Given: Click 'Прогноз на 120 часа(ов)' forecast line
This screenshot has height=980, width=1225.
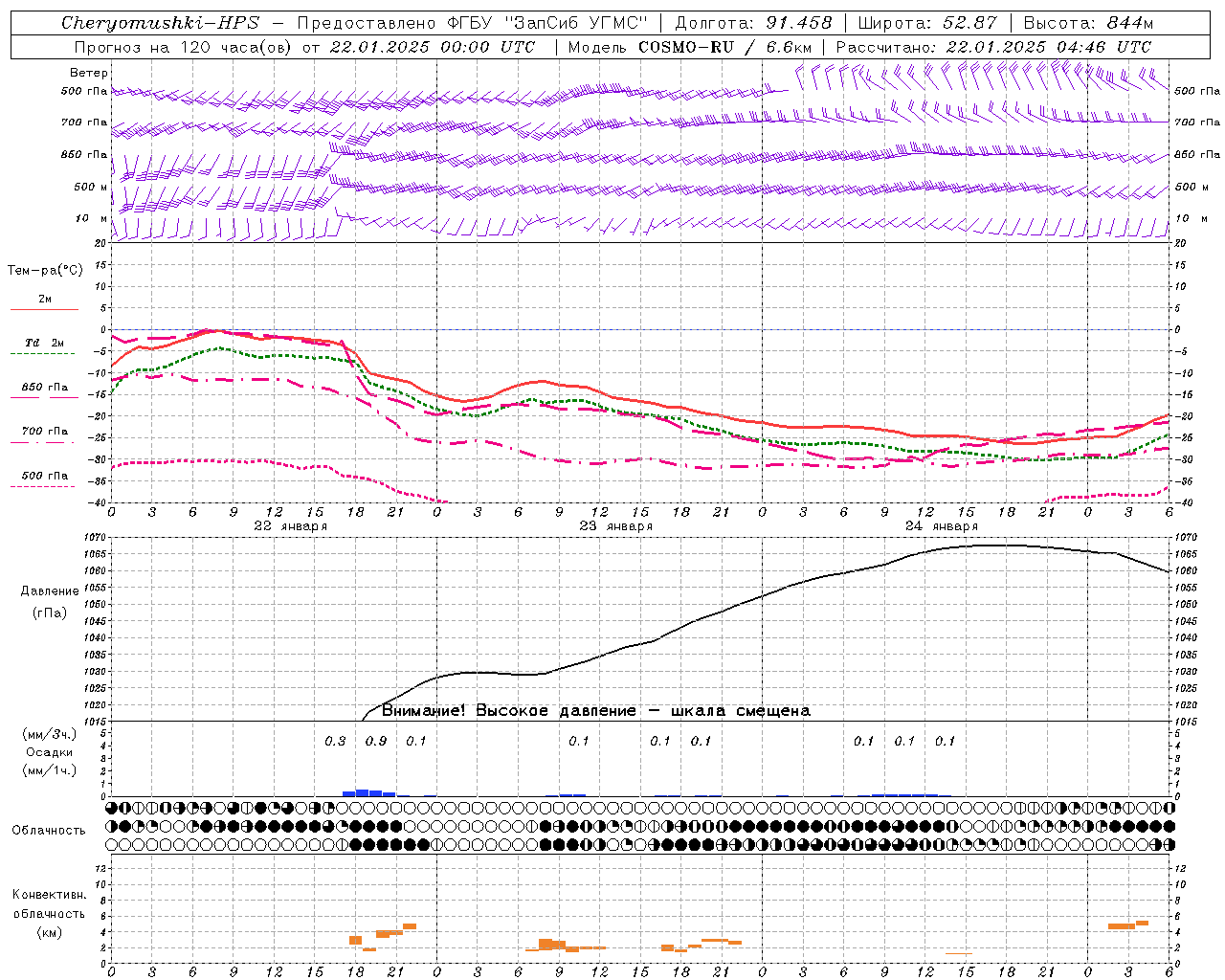Looking at the screenshot, I should 184,47.
